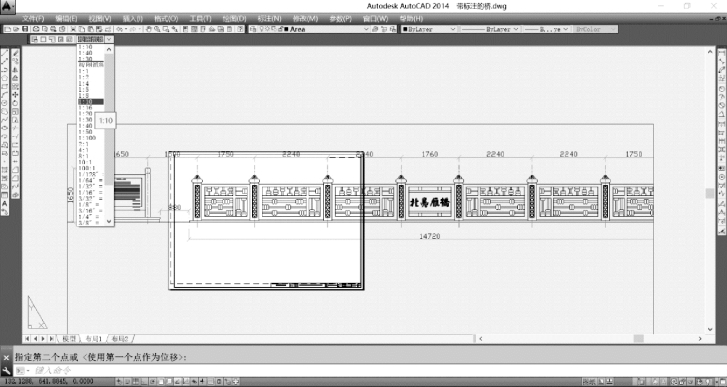The height and width of the screenshot is (387, 727).
Task: Click the Open file icon in the toolbar
Action: click(x=16, y=29)
